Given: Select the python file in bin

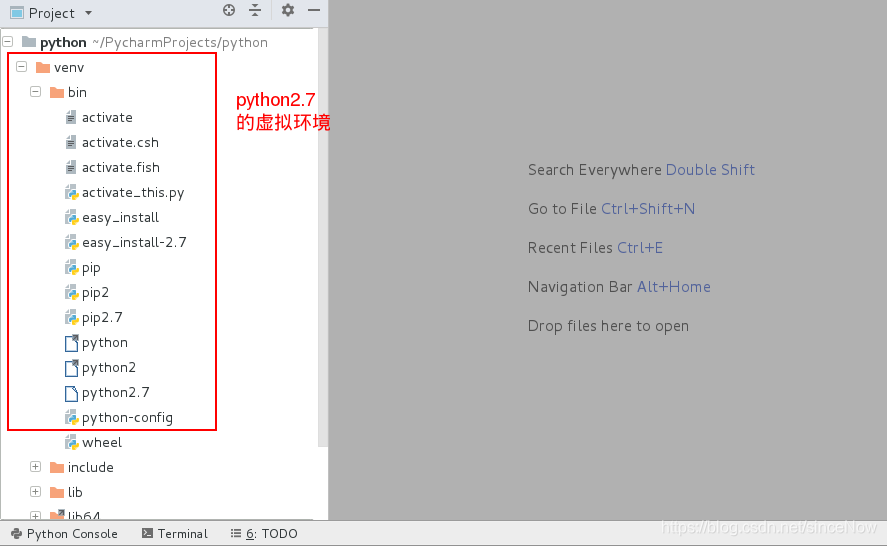Looking at the screenshot, I should 105,343.
